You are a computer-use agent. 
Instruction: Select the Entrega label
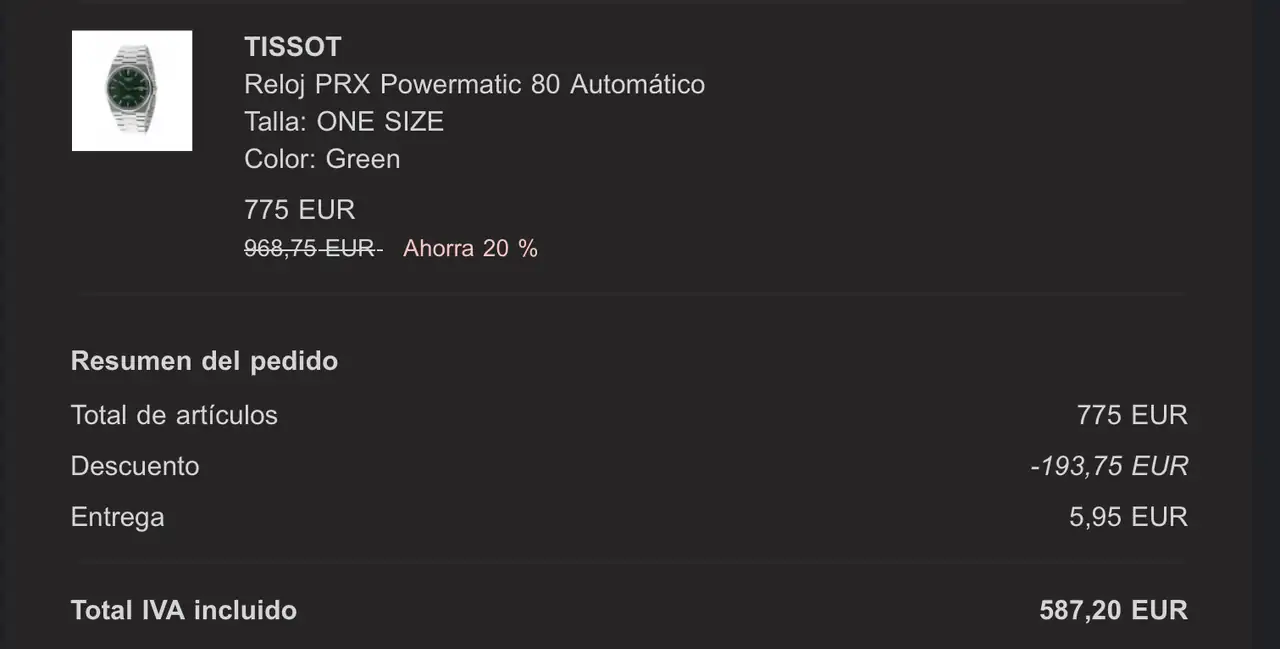tap(118, 518)
